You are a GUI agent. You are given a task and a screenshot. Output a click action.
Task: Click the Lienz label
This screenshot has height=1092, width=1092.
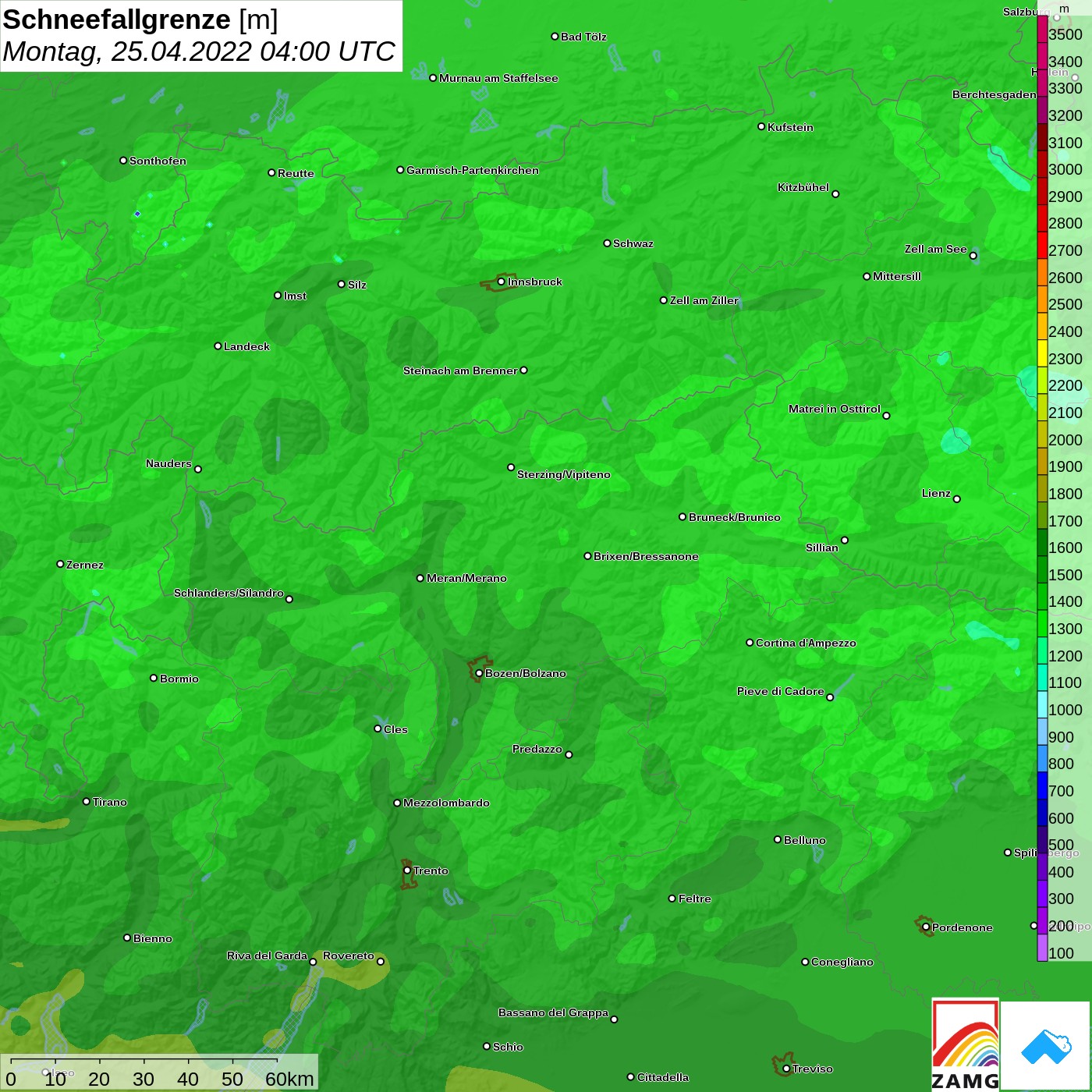pos(936,493)
